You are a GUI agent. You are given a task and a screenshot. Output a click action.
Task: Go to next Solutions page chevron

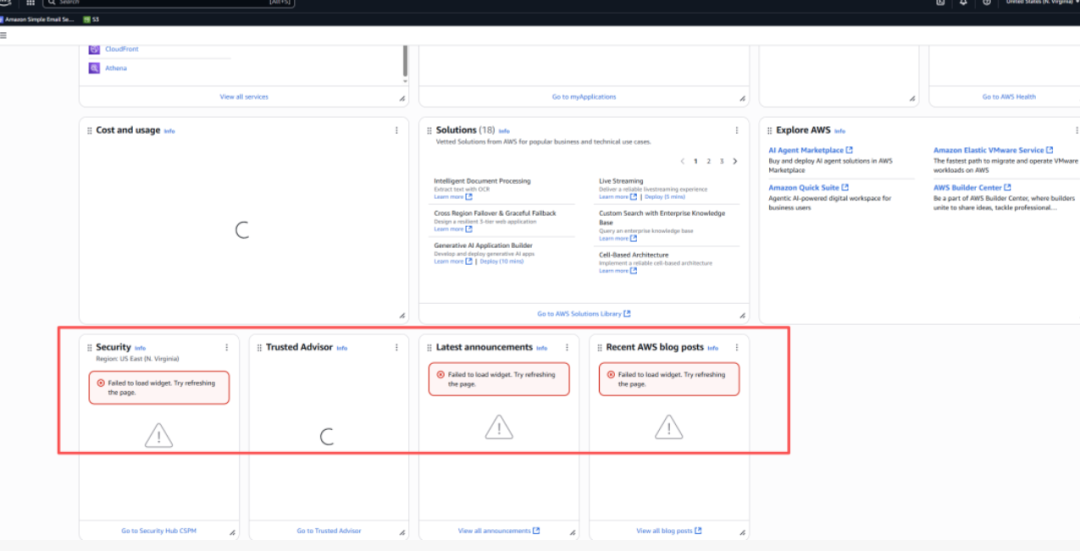coord(735,161)
